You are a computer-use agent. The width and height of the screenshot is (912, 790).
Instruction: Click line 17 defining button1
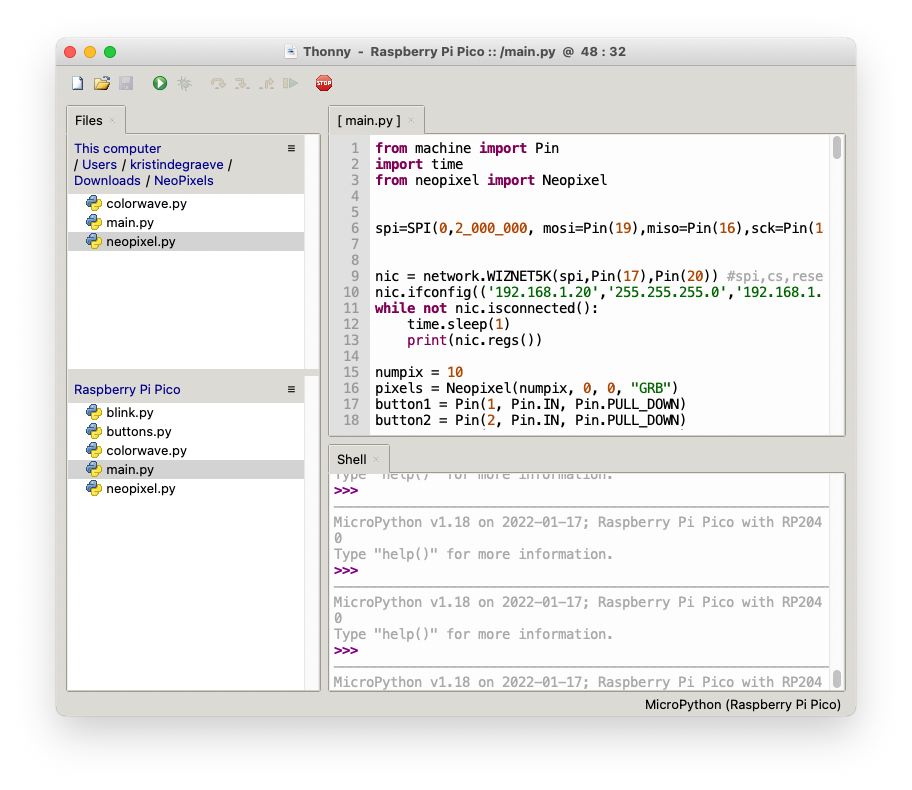pos(530,404)
